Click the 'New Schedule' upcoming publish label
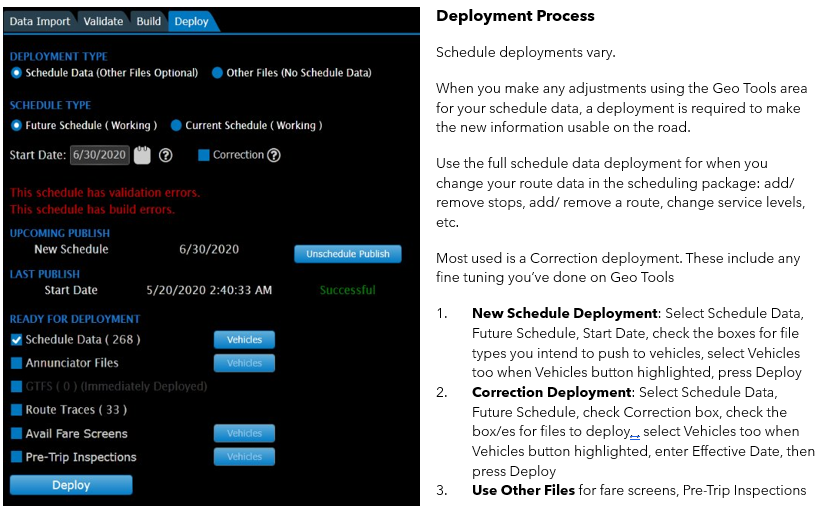 click(x=71, y=249)
